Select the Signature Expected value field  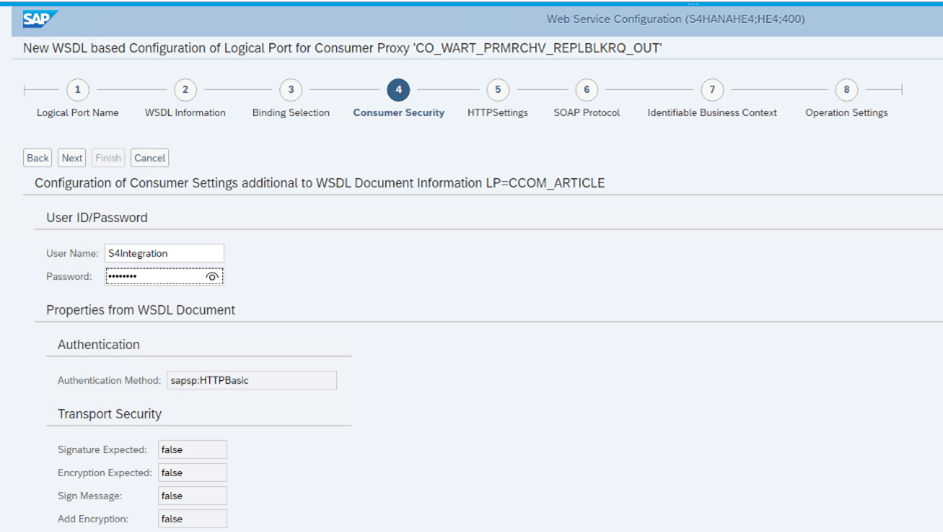(192, 450)
